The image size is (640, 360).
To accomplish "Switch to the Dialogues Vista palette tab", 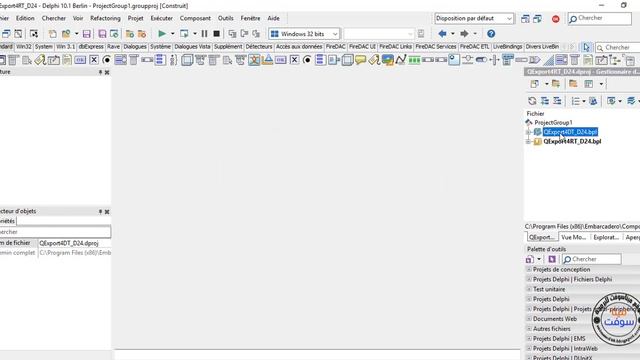I will [x=192, y=47].
